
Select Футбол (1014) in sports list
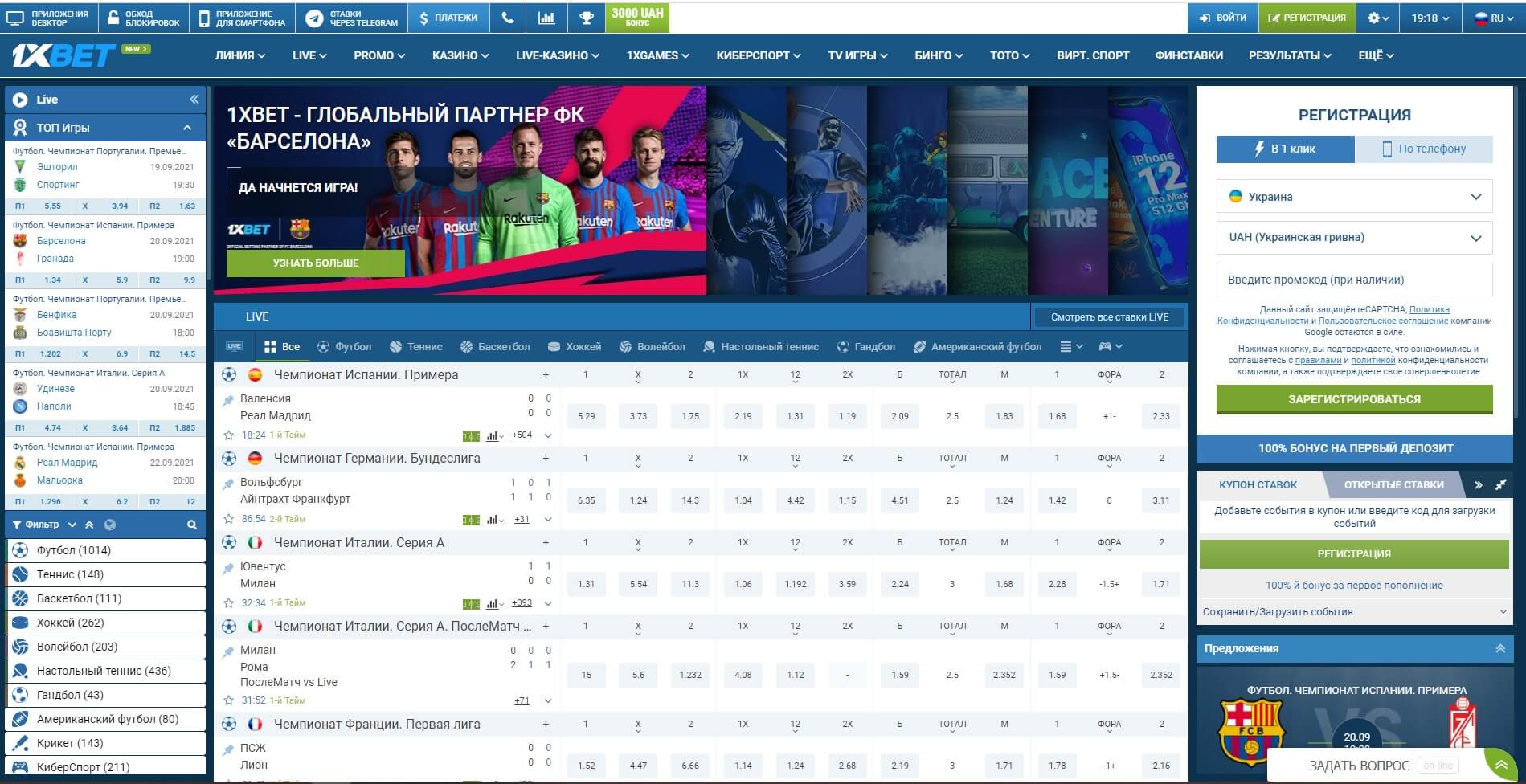(106, 550)
